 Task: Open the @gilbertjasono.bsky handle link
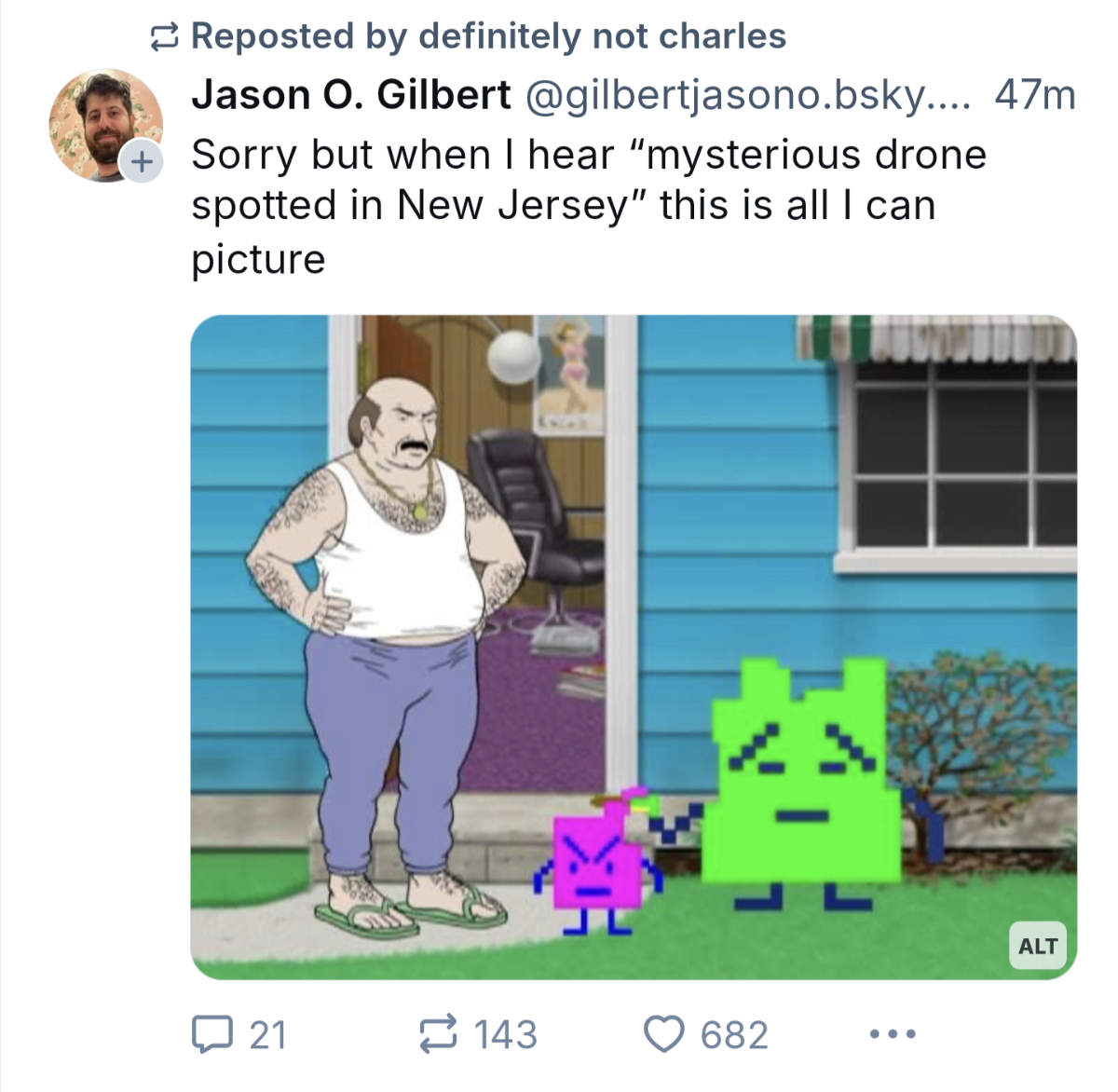point(747,95)
